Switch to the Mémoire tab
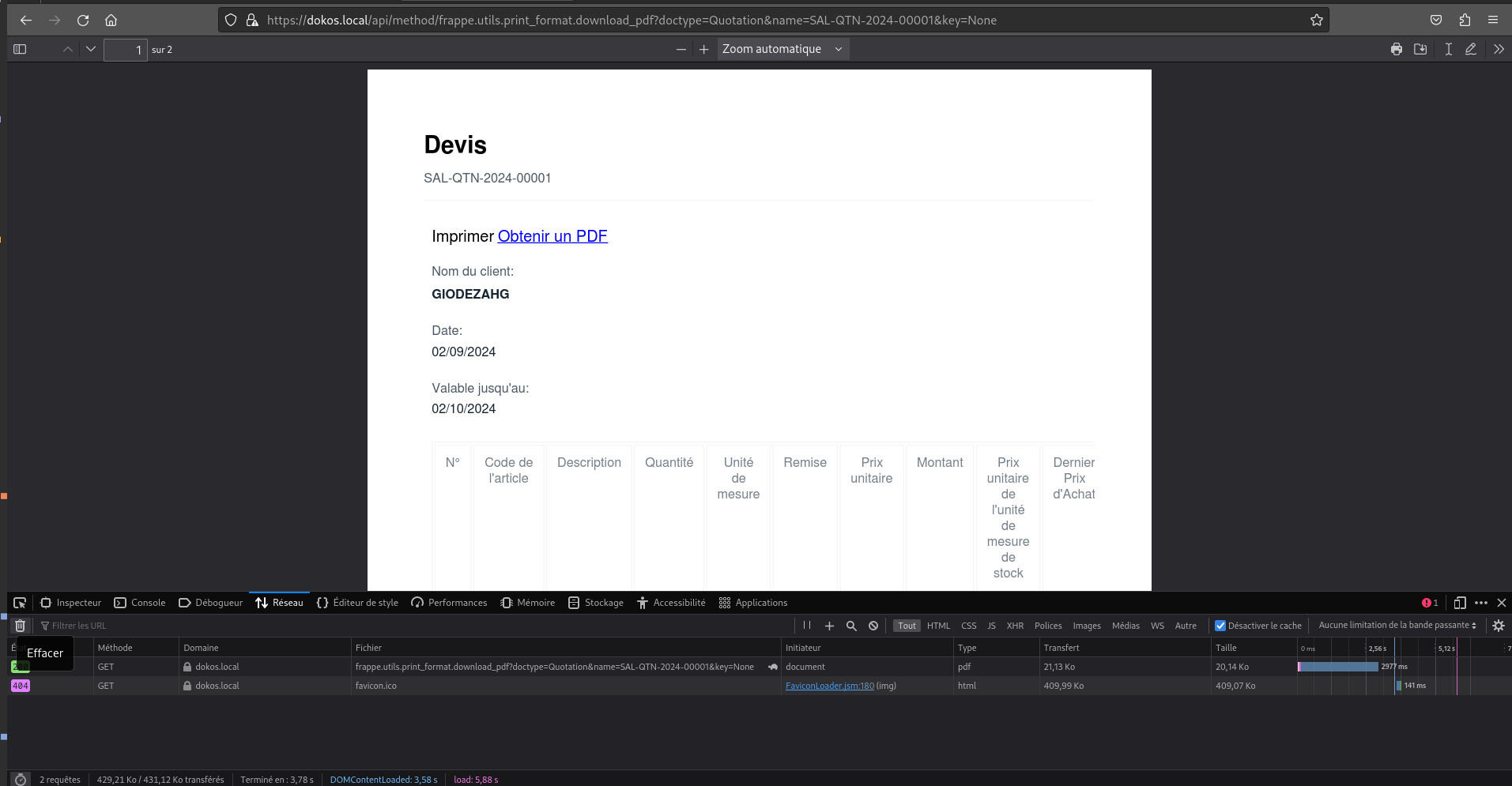This screenshot has width=1512, height=786. (528, 603)
